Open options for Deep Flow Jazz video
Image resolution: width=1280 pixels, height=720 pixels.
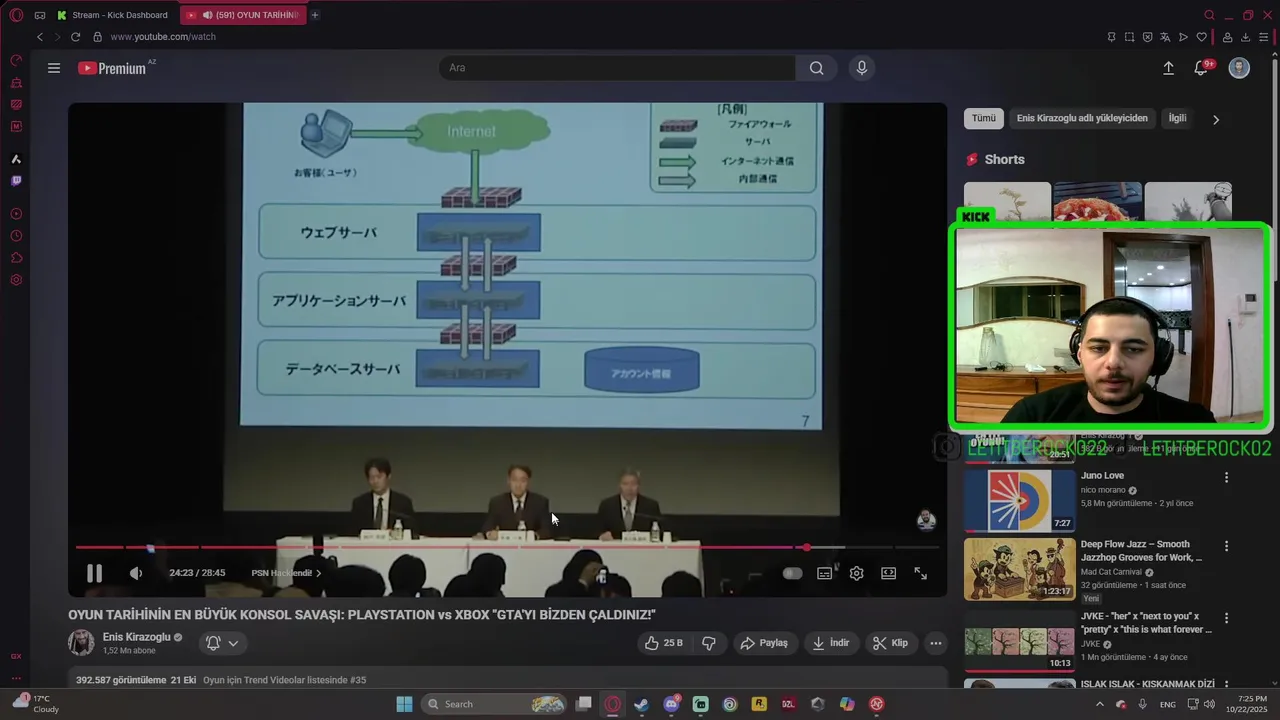pos(1226,546)
